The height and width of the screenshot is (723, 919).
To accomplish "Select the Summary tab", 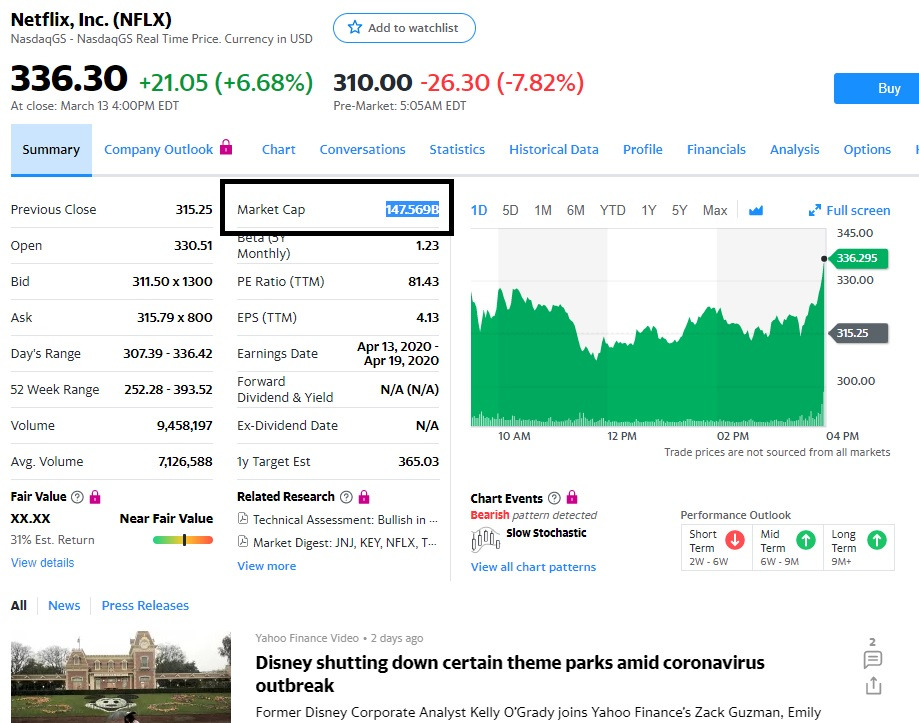I will [x=51, y=149].
